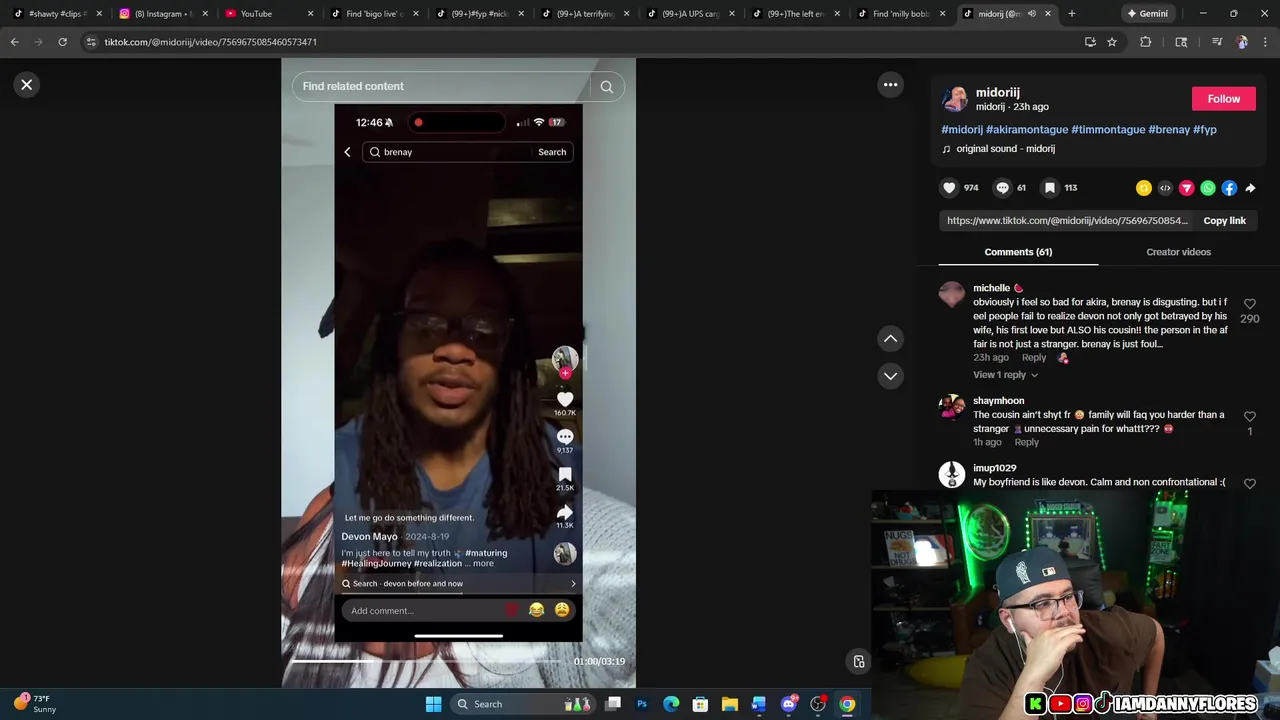The height and width of the screenshot is (720, 1280).
Task: Open shaymhoon's profile avatar
Action: tap(952, 408)
